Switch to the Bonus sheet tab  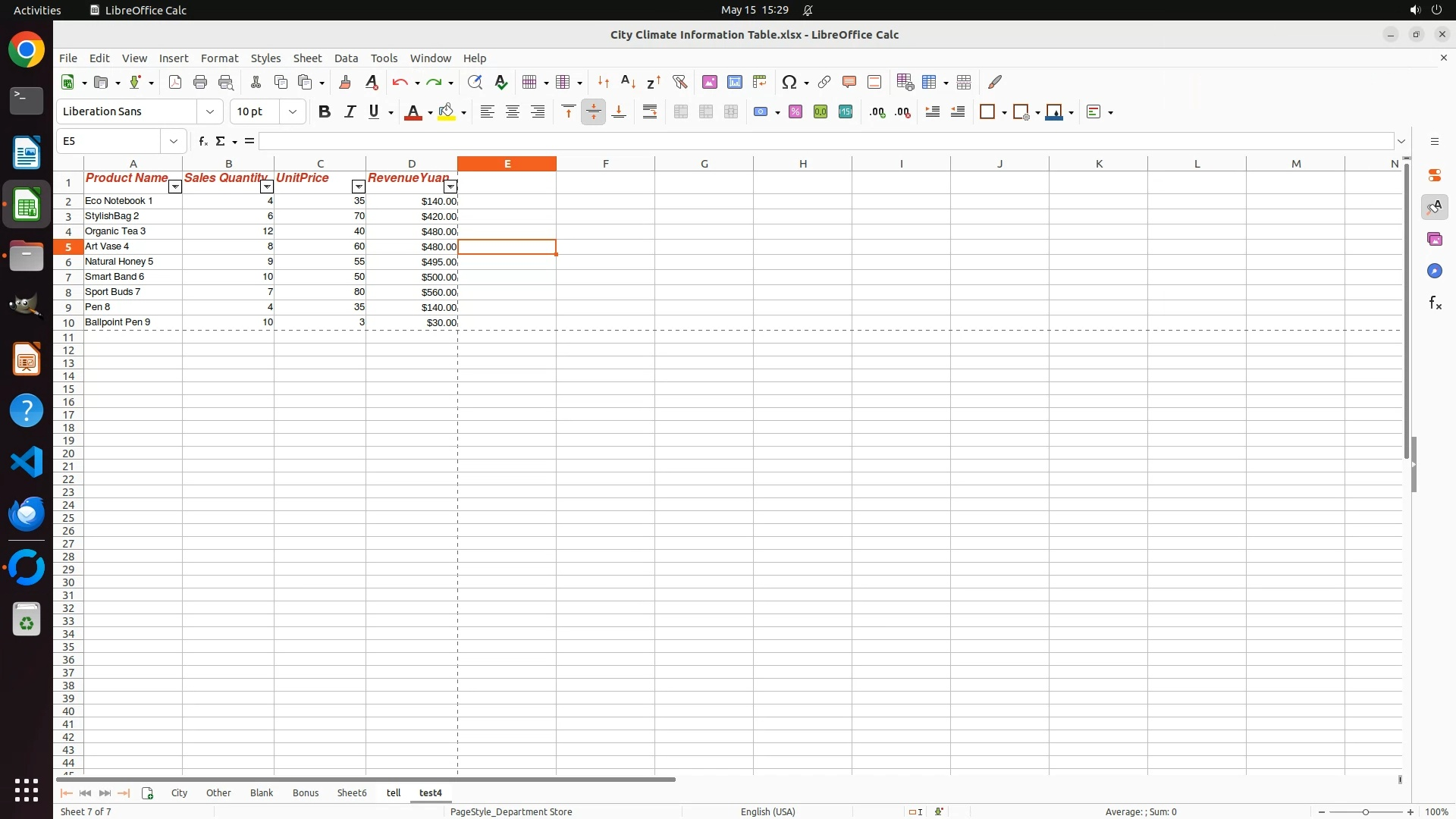coord(306,793)
